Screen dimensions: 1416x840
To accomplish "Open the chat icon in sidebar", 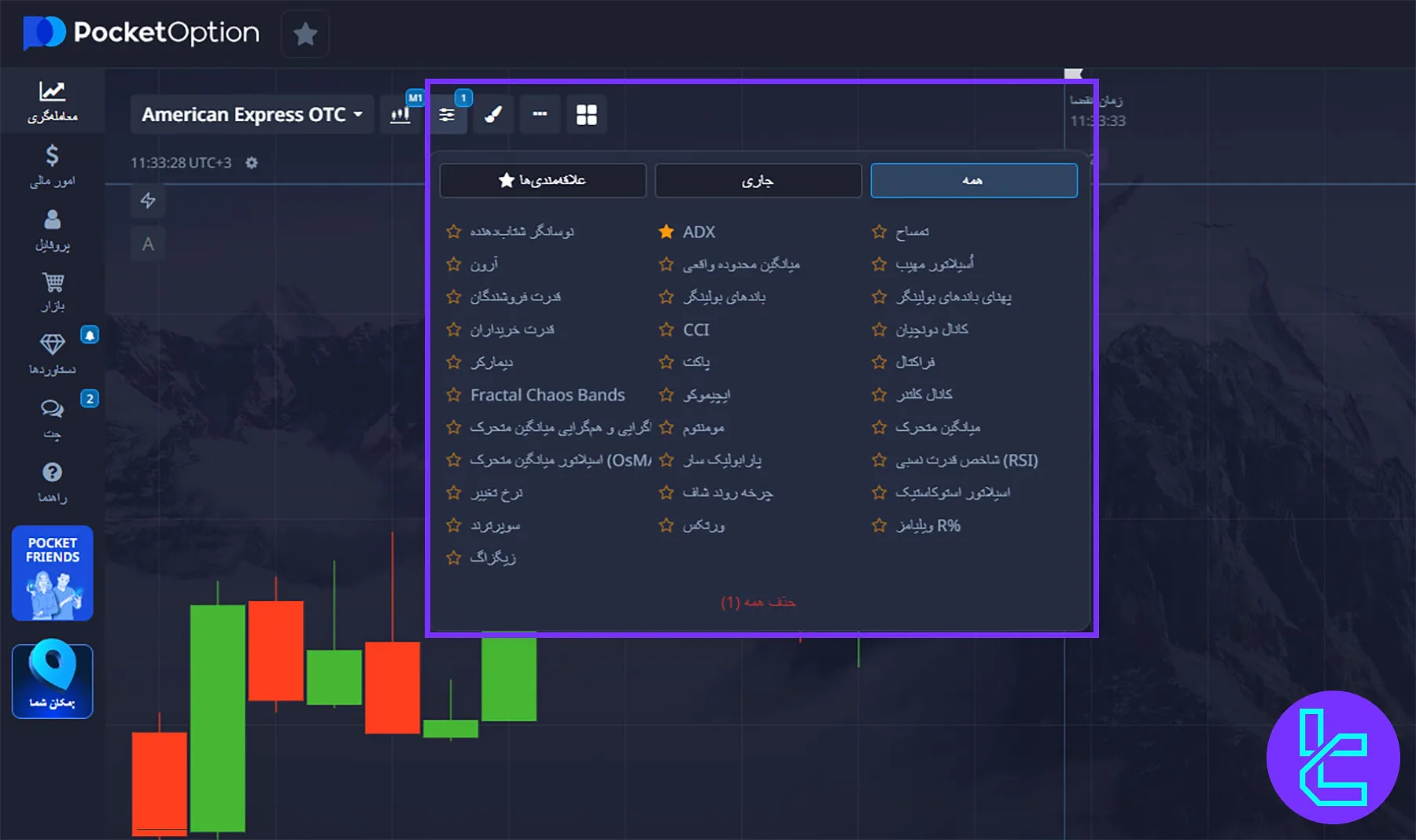I will (52, 417).
